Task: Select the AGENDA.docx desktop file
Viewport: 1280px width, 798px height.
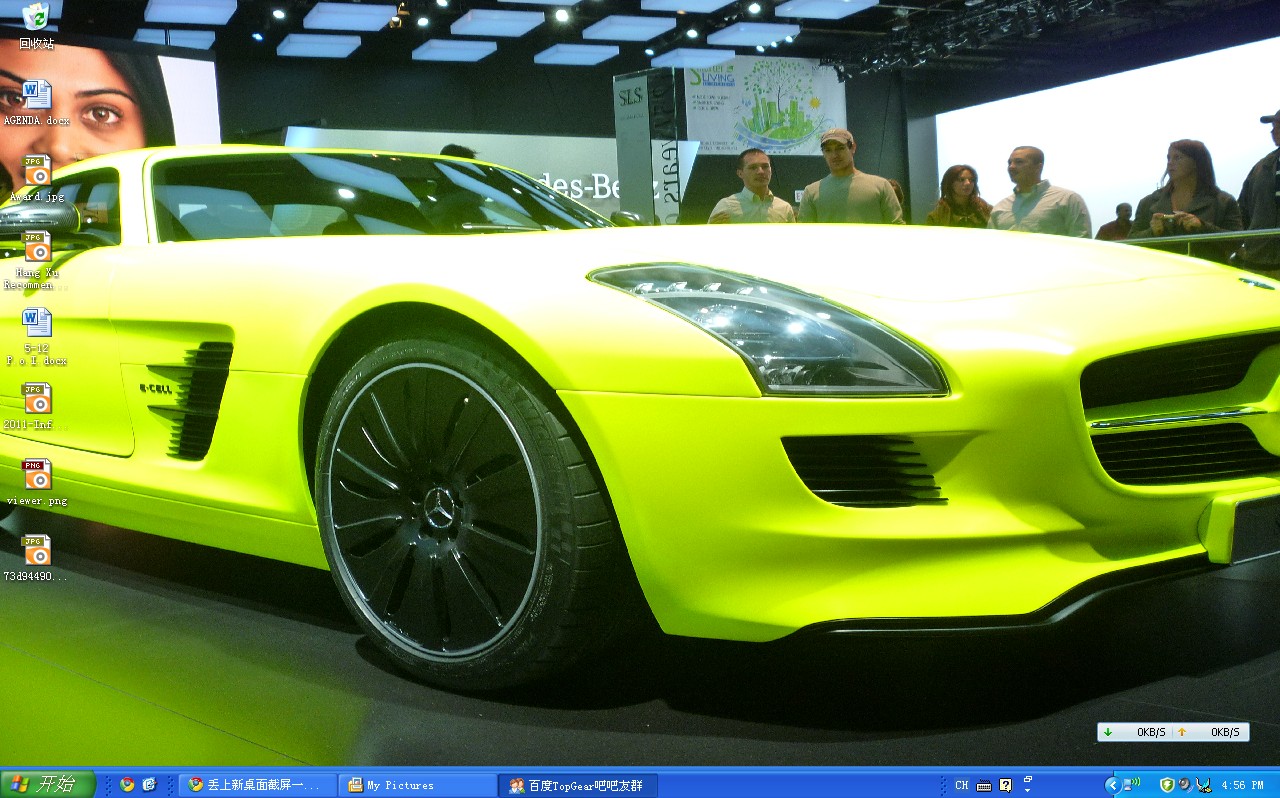Action: [x=36, y=103]
